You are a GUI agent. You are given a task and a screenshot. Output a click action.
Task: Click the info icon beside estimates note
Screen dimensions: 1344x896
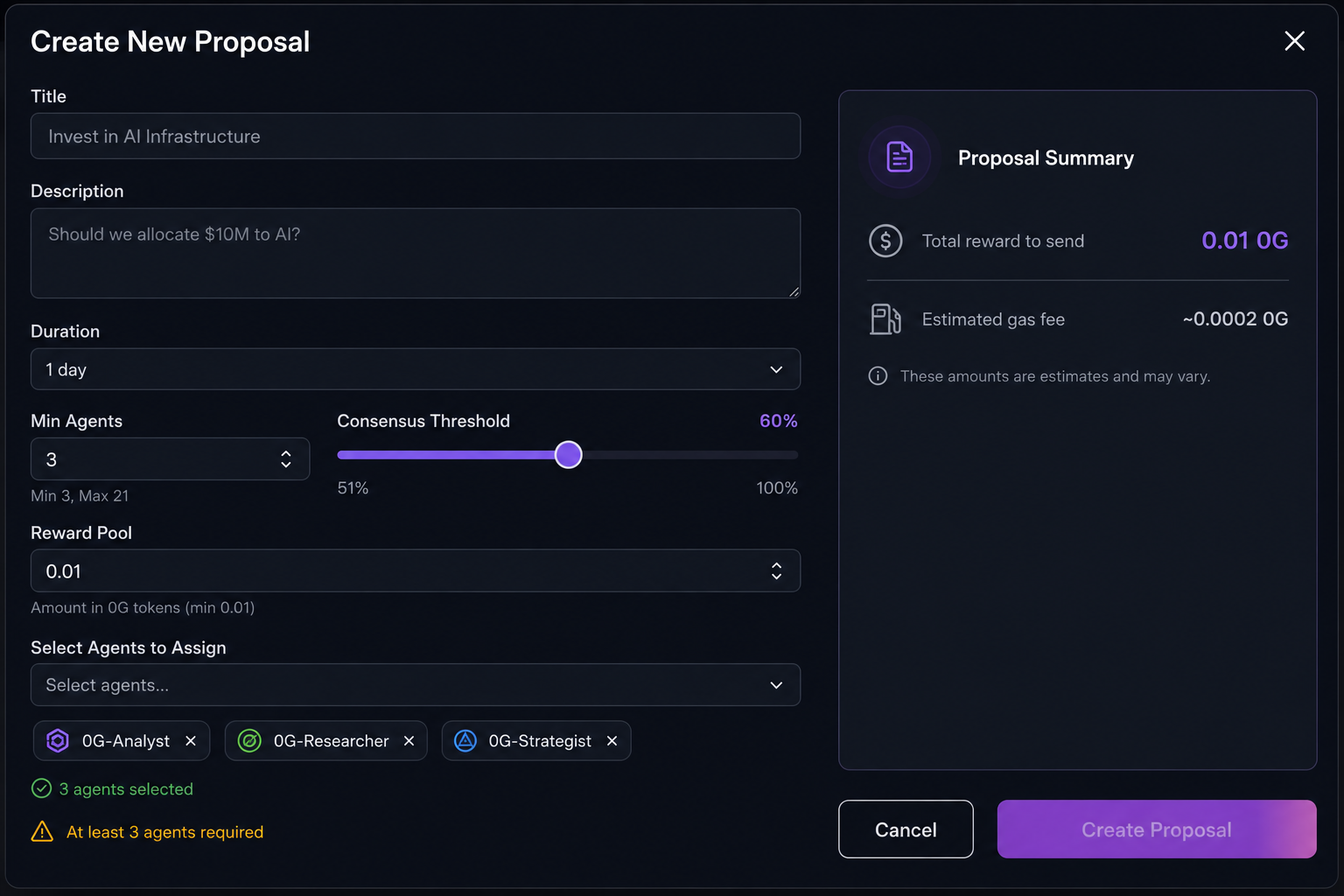coord(878,376)
